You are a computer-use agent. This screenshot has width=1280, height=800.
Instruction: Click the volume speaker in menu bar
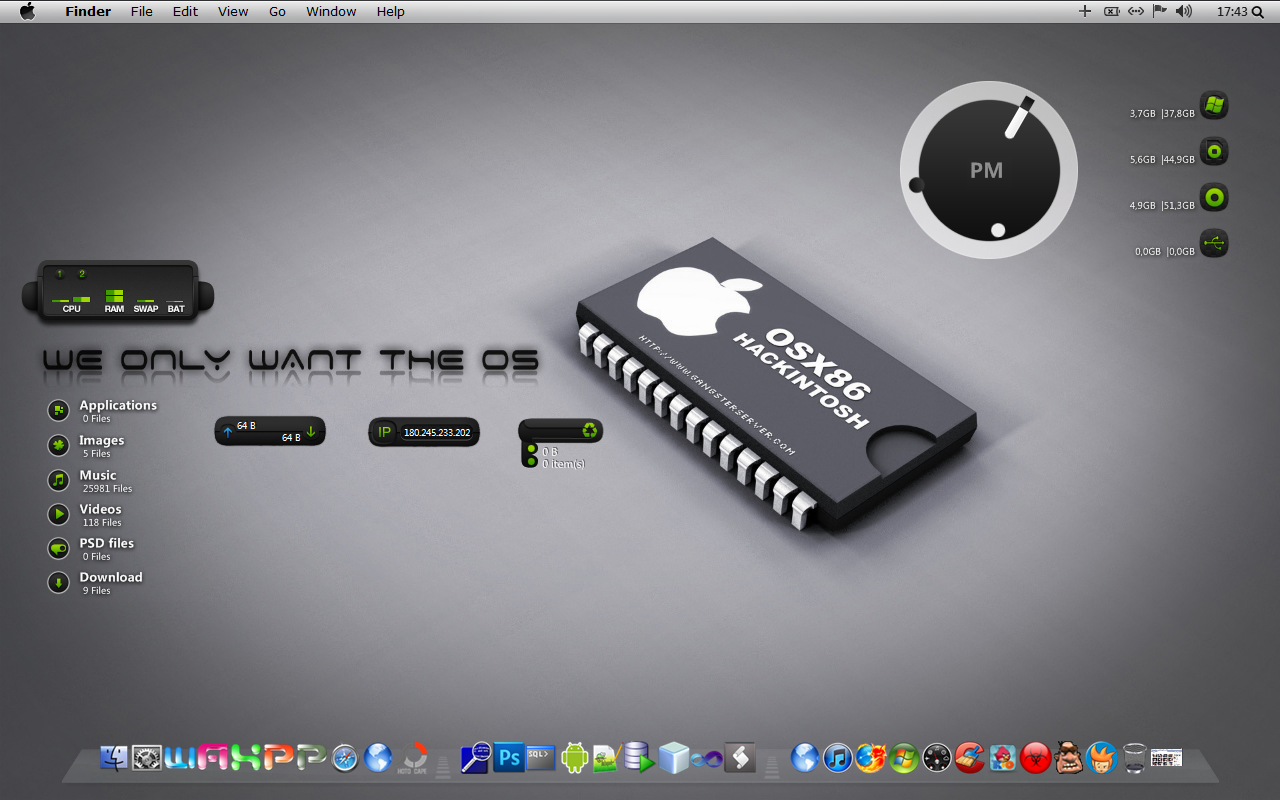[x=1185, y=11]
